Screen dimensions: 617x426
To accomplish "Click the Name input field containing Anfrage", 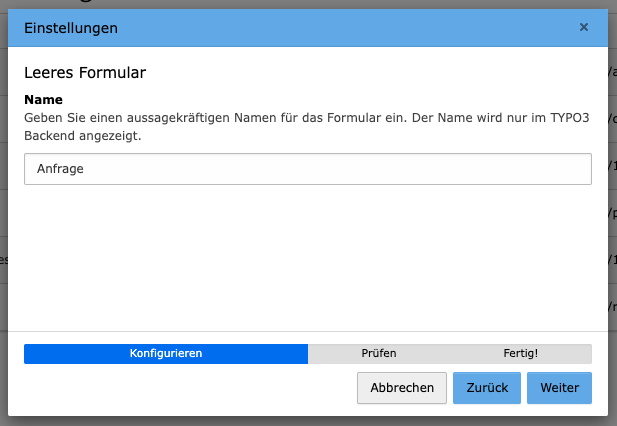I will 308,169.
